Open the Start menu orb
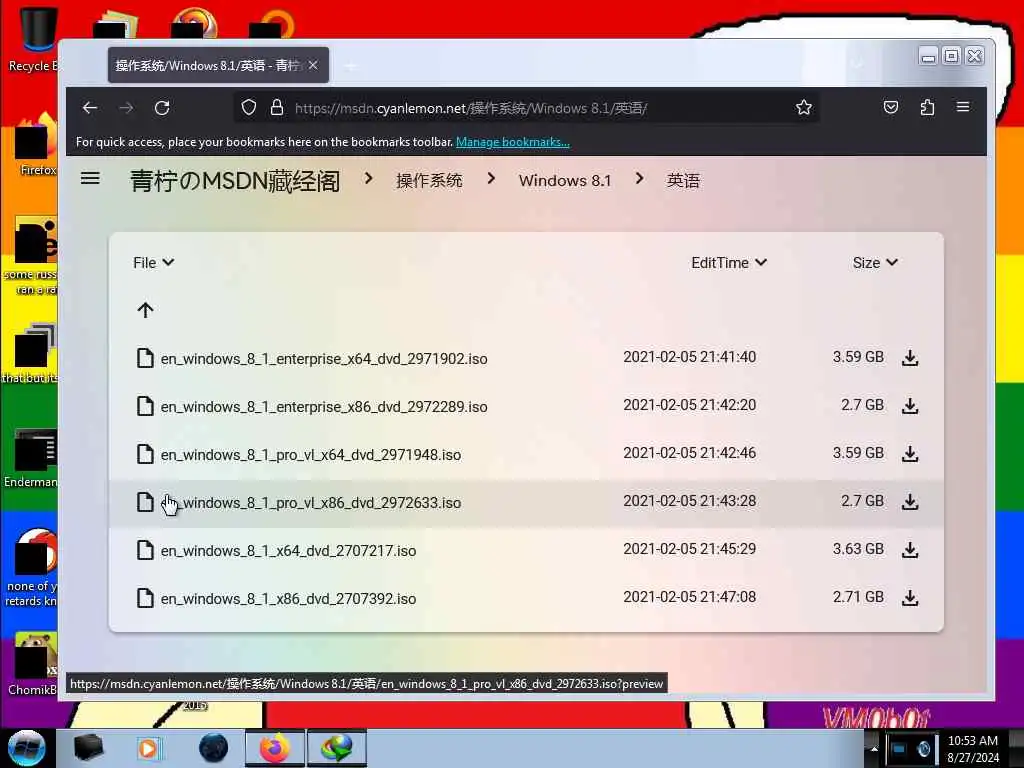1024x768 pixels. click(x=26, y=748)
